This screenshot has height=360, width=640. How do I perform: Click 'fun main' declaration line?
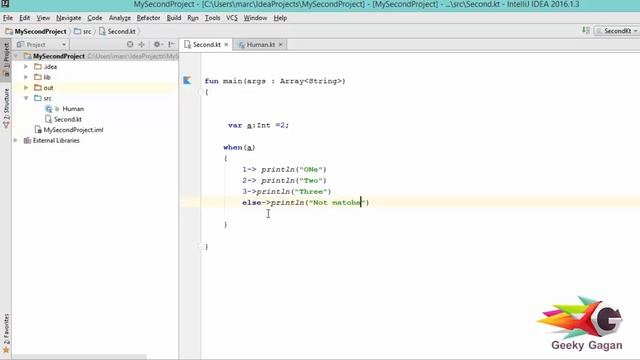[275, 81]
